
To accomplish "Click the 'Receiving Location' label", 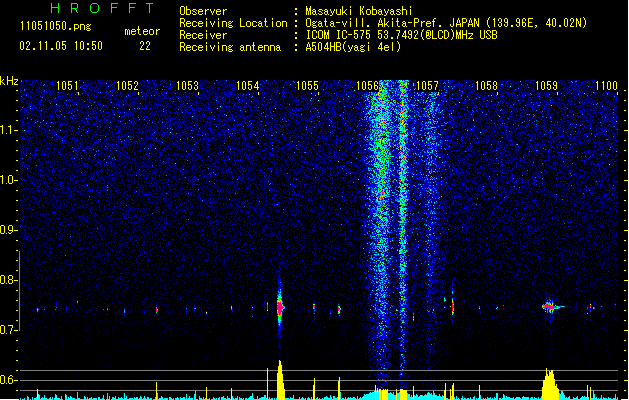I will [233, 23].
